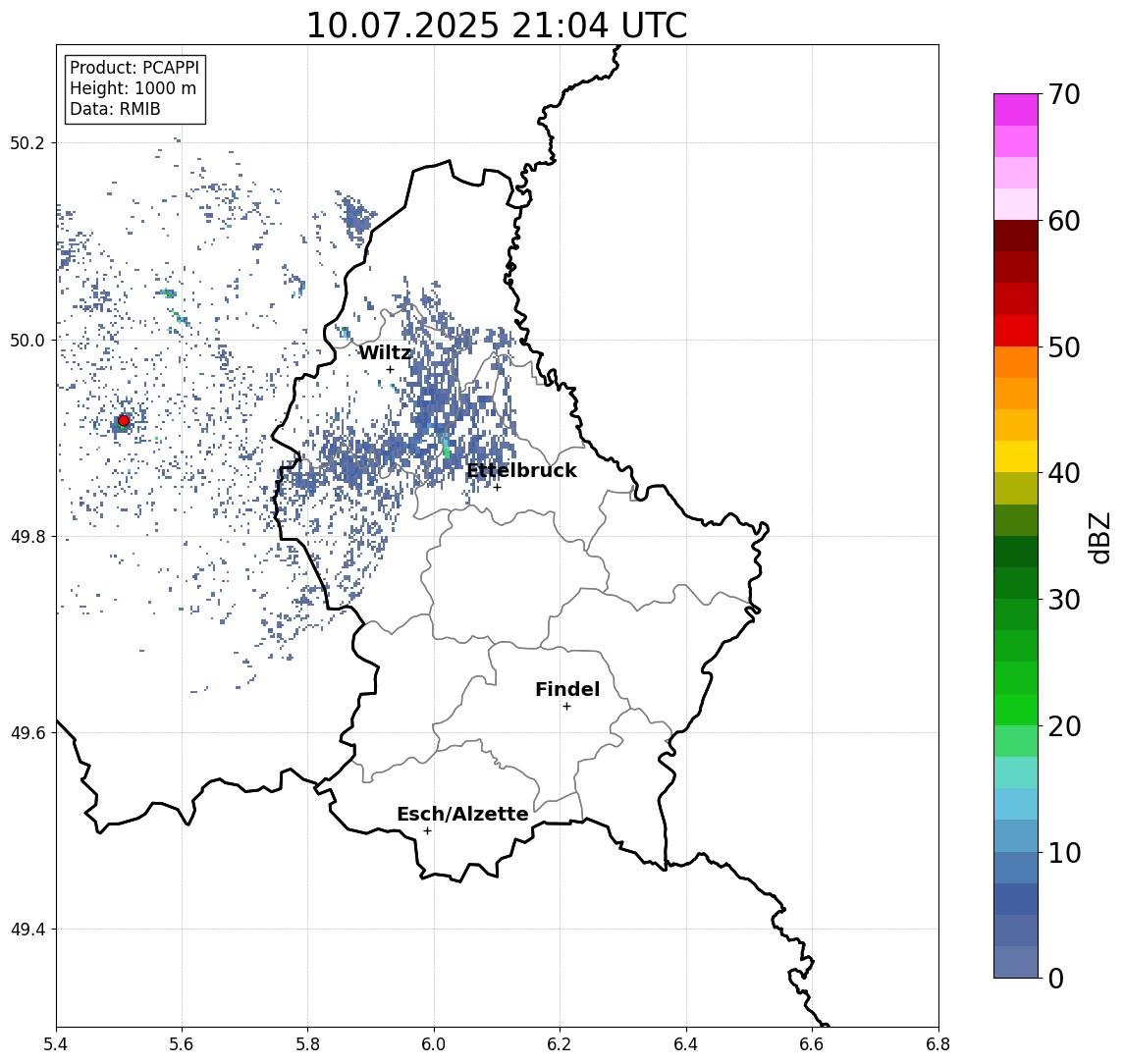Click the latitude label 49.8

(x=27, y=536)
